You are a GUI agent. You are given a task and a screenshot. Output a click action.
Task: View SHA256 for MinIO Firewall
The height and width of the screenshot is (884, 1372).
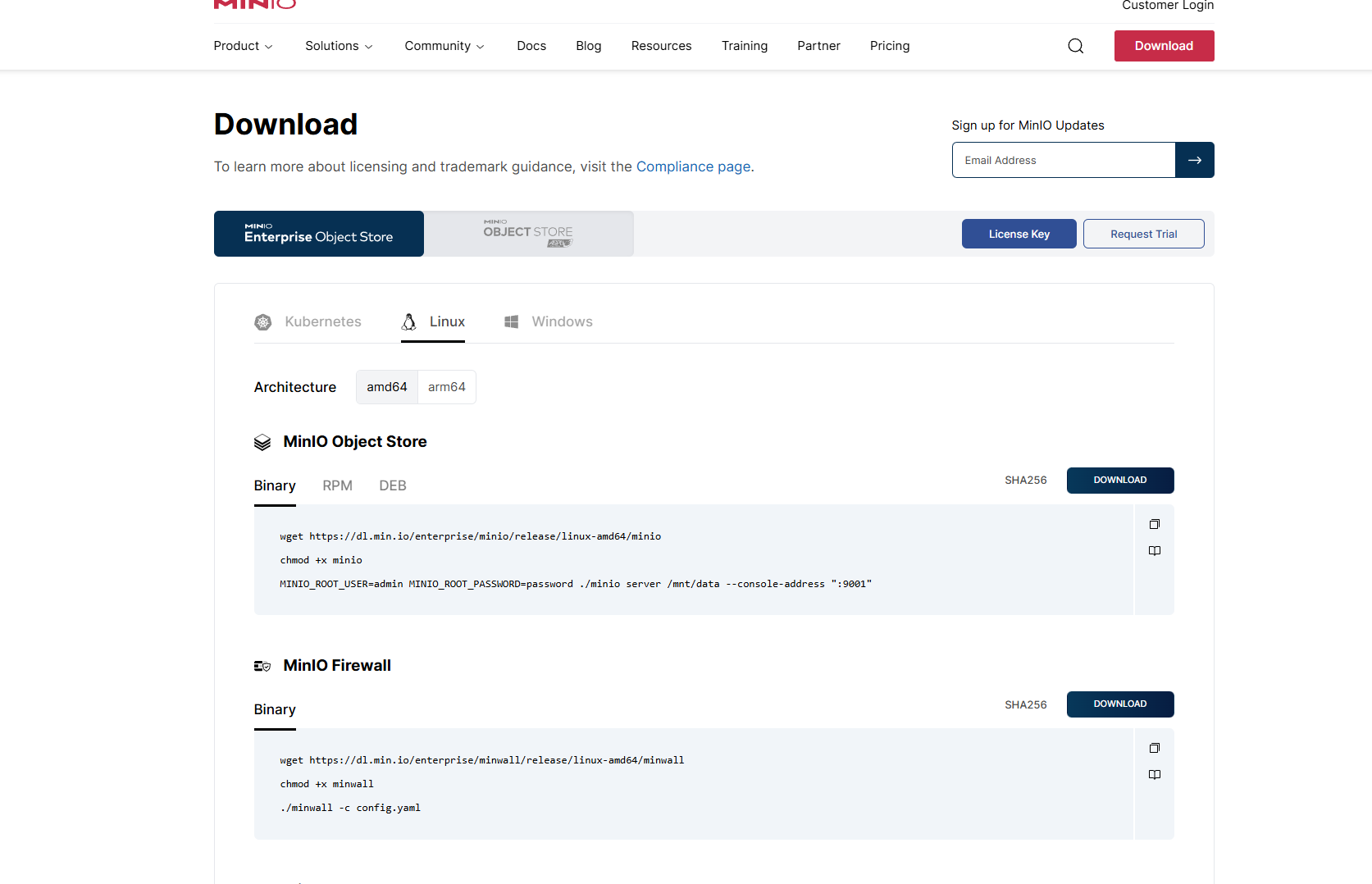[x=1025, y=704]
